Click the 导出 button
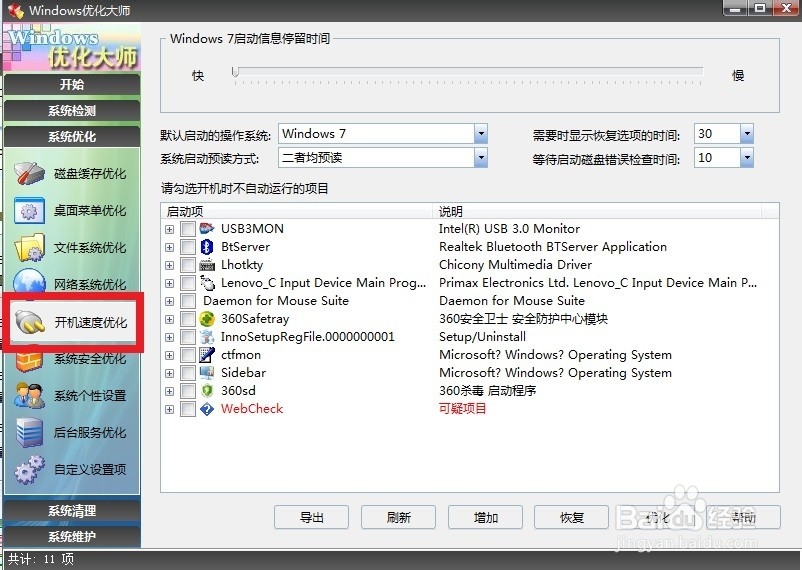Image resolution: width=802 pixels, height=570 pixels. tap(311, 517)
